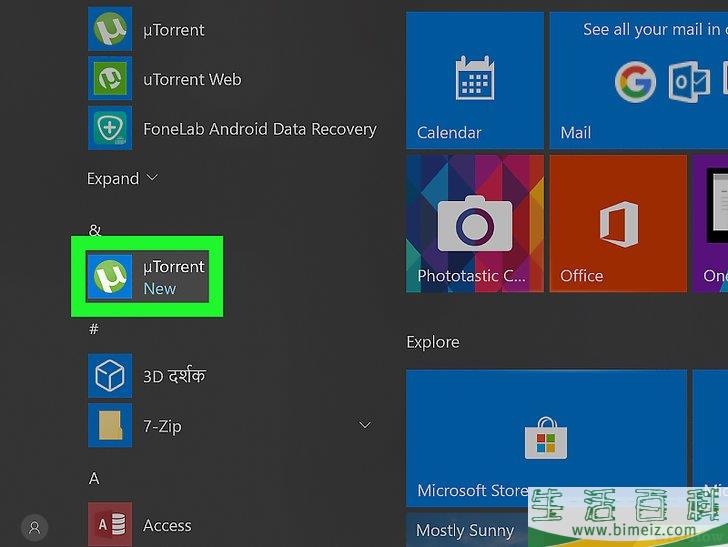Image resolution: width=728 pixels, height=547 pixels.
Task: Open the Mostly Sunny weather tile
Action: (x=467, y=530)
